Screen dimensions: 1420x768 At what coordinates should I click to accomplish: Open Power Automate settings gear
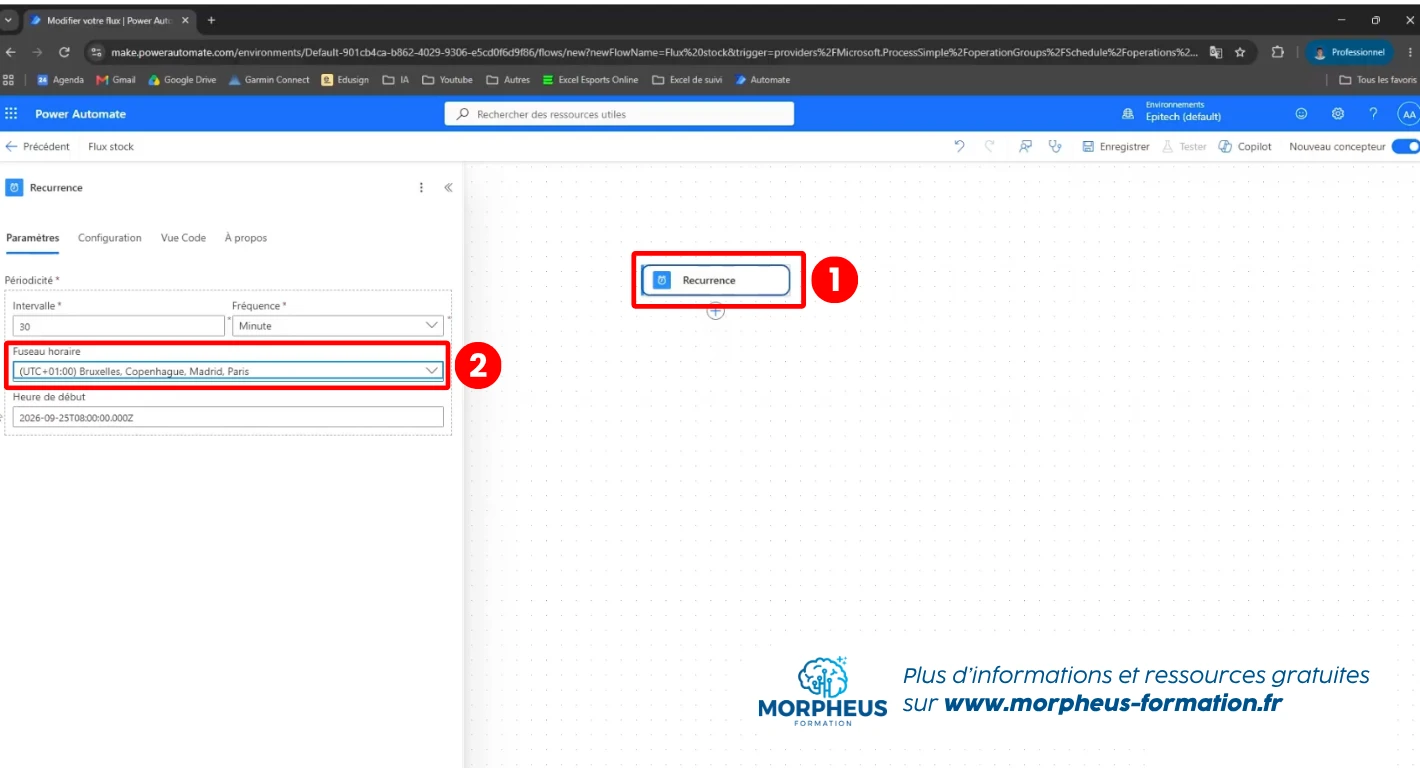point(1337,114)
